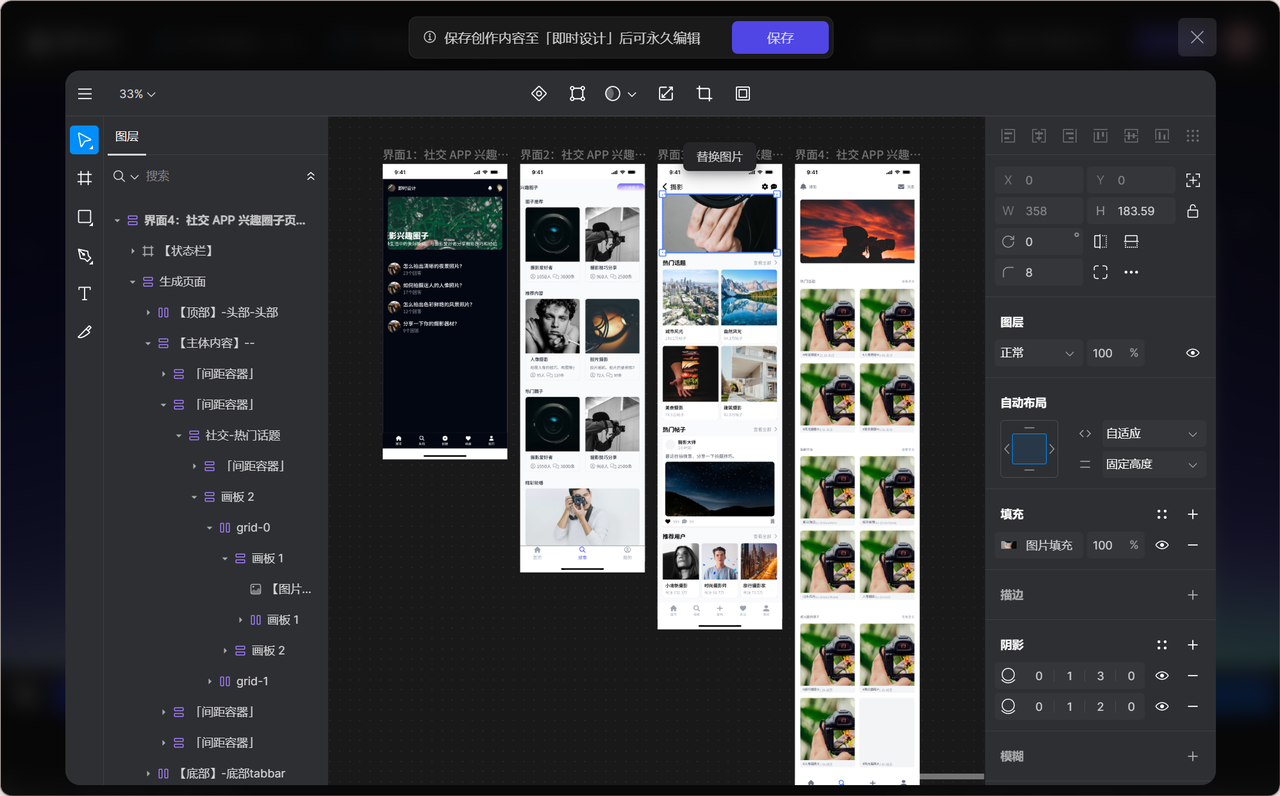Open the hamburger main menu
This screenshot has height=796, width=1280.
(x=85, y=94)
